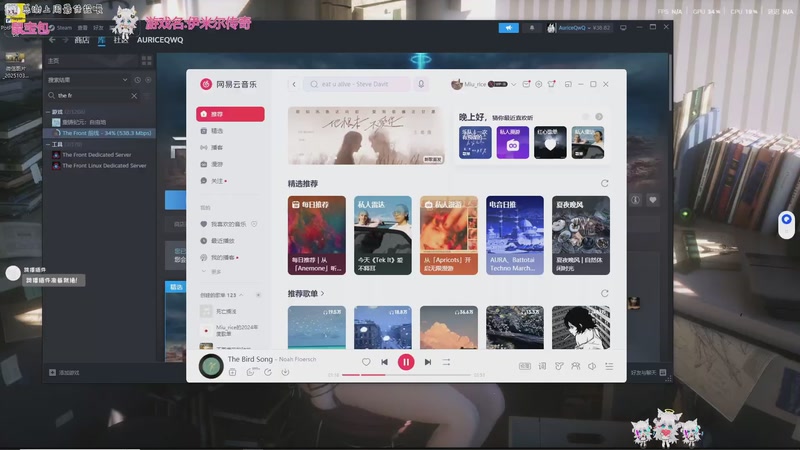This screenshot has height=450, width=800.
Task: Click The Bird Song title
Action: [x=250, y=359]
